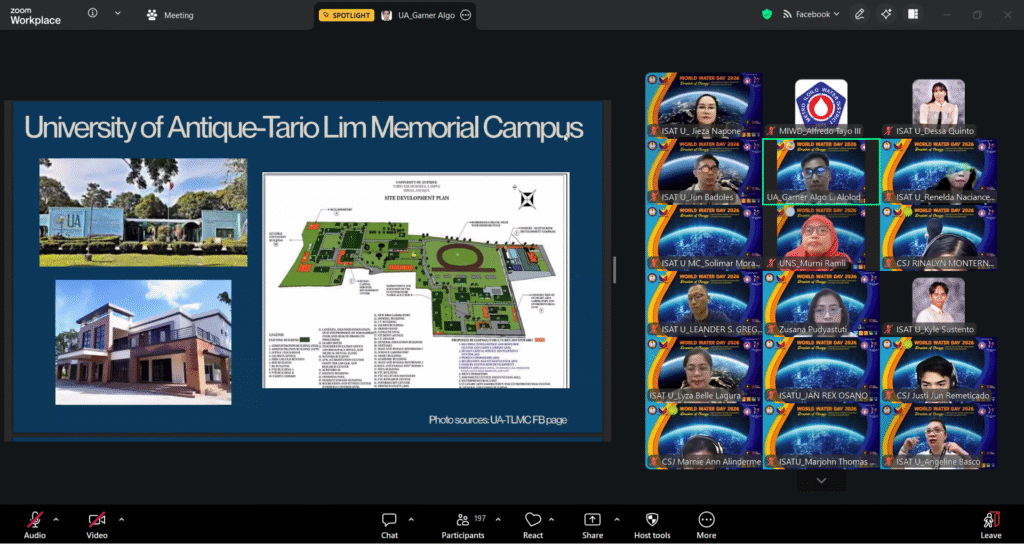1024x544 pixels.
Task: Open Host tools shield
Action: [x=652, y=520]
